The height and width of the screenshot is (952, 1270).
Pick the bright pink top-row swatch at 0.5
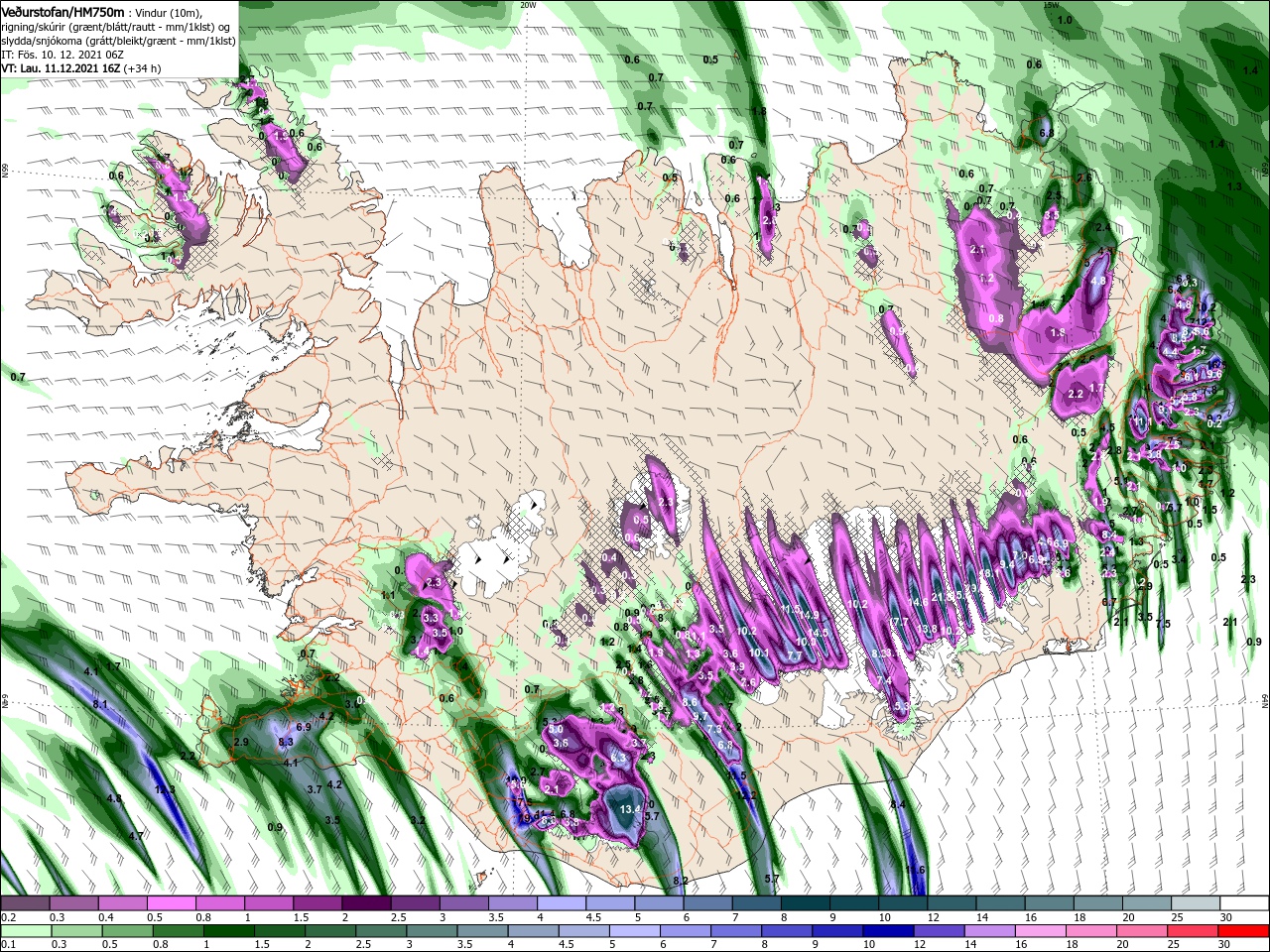[x=171, y=903]
